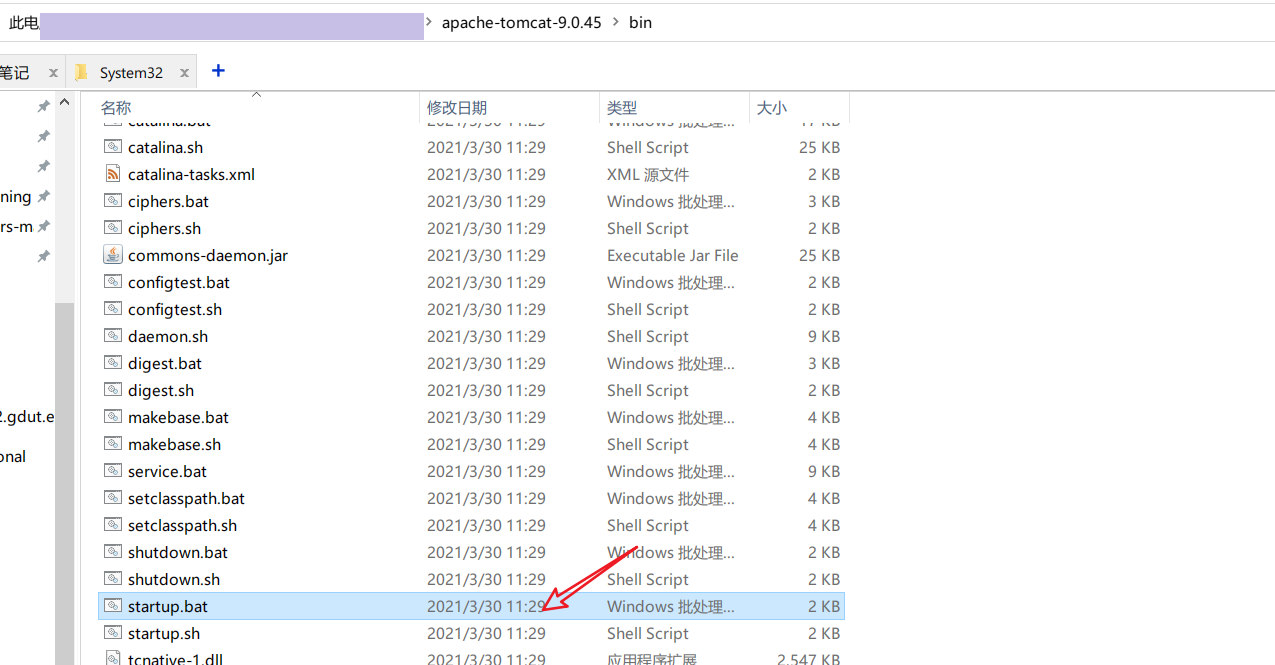1275x665 pixels.
Task: Select file name daemon.sh
Action: pos(168,336)
